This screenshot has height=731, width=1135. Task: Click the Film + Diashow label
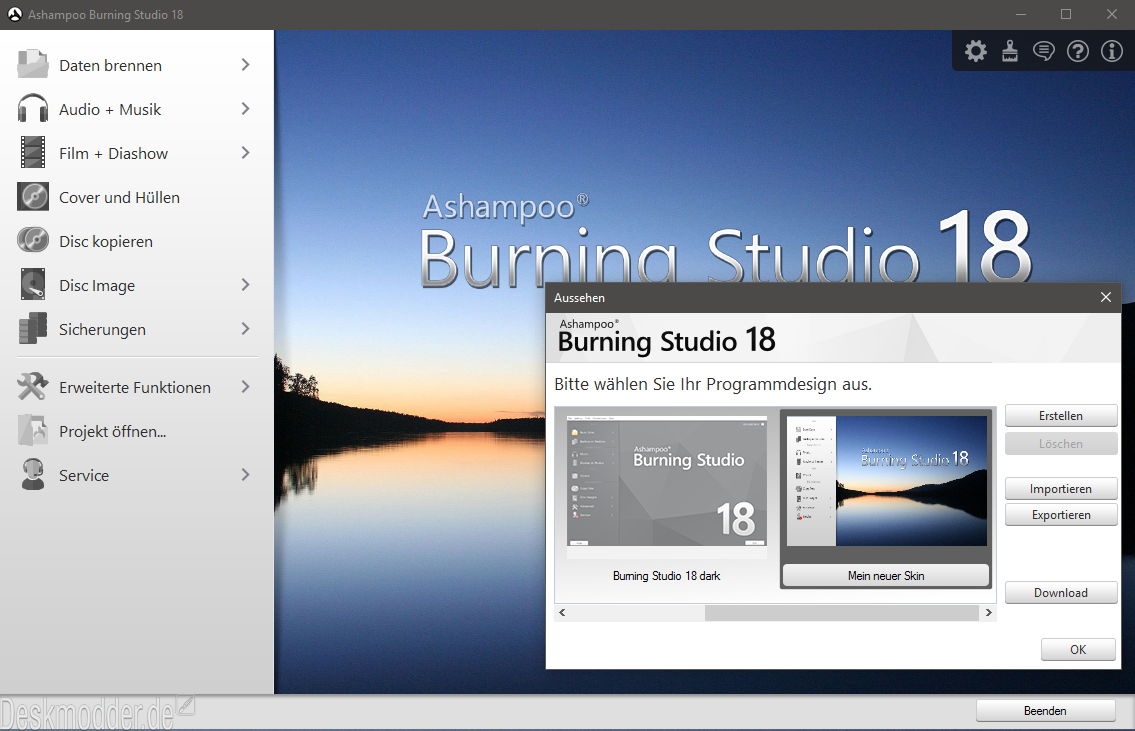(114, 153)
